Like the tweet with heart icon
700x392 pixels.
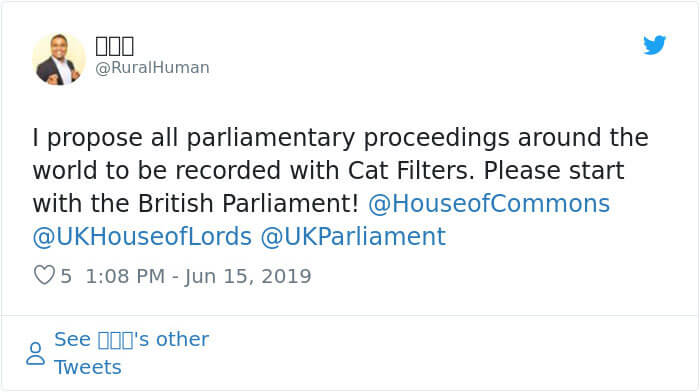click(x=44, y=275)
